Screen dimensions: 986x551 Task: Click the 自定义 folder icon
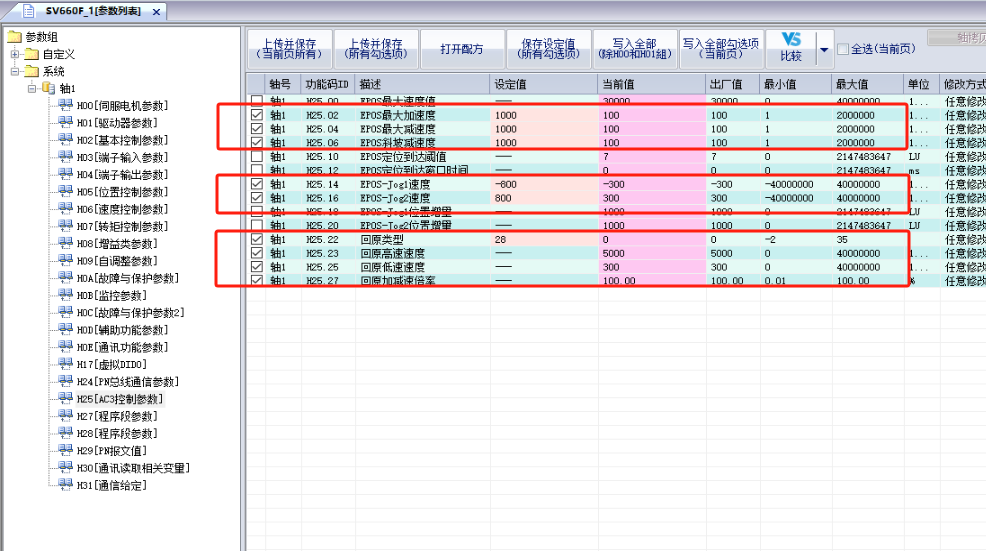coord(31,54)
